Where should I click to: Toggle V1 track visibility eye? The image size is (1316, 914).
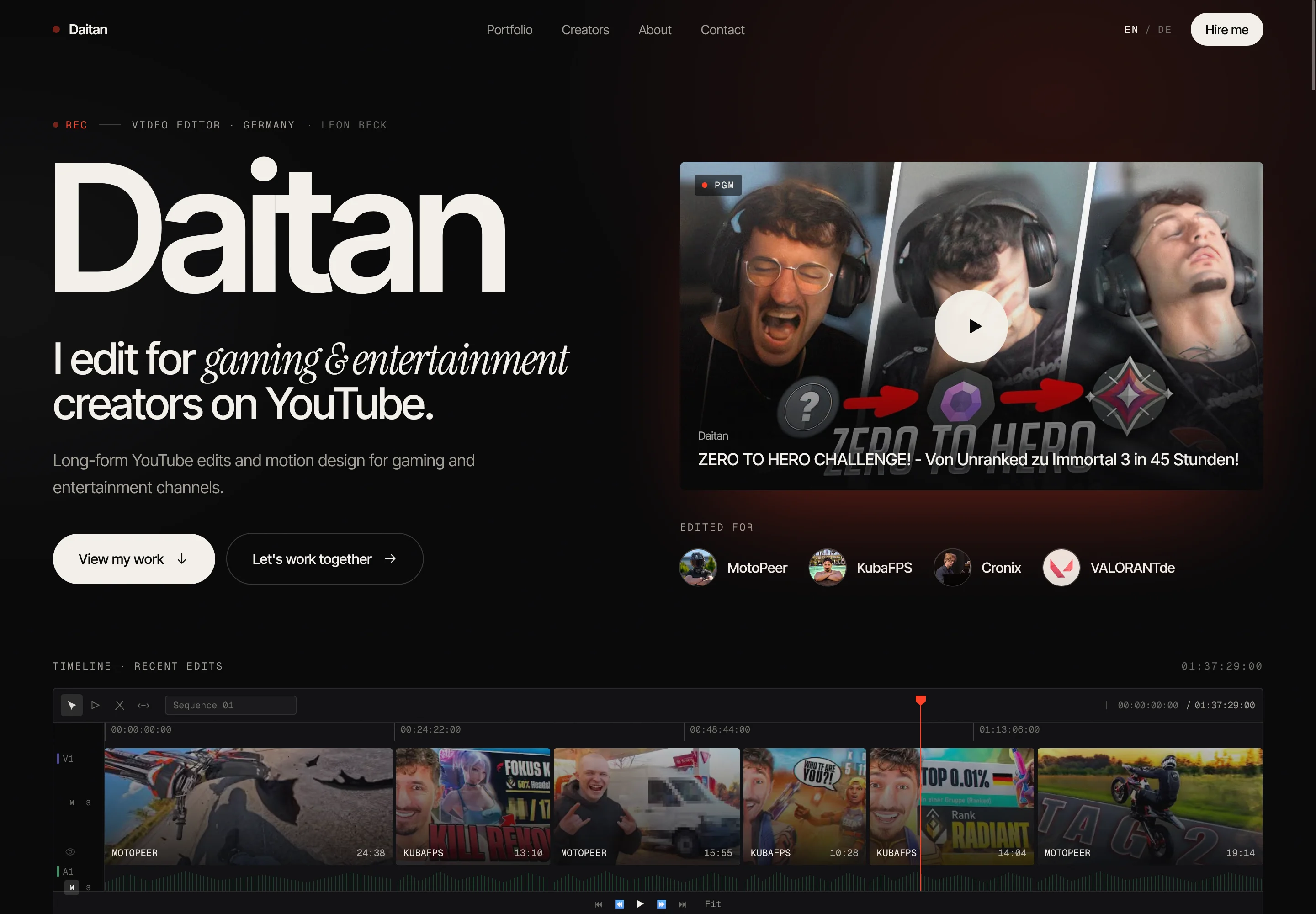click(x=70, y=851)
